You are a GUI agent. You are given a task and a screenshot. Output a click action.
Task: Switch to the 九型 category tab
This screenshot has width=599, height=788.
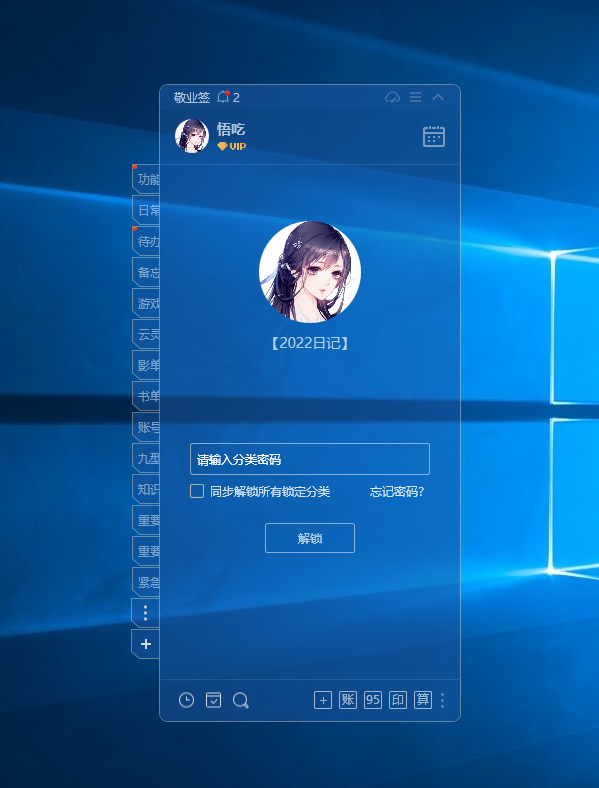pos(146,458)
